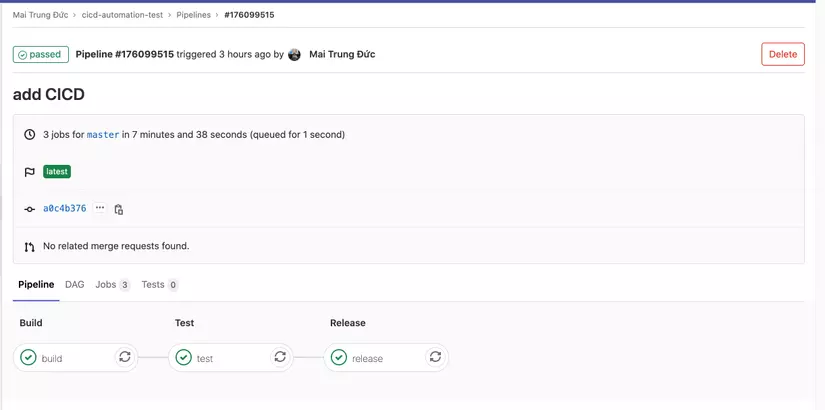
Task: Open Mai Trung Đức's avatar
Action: click(x=295, y=54)
